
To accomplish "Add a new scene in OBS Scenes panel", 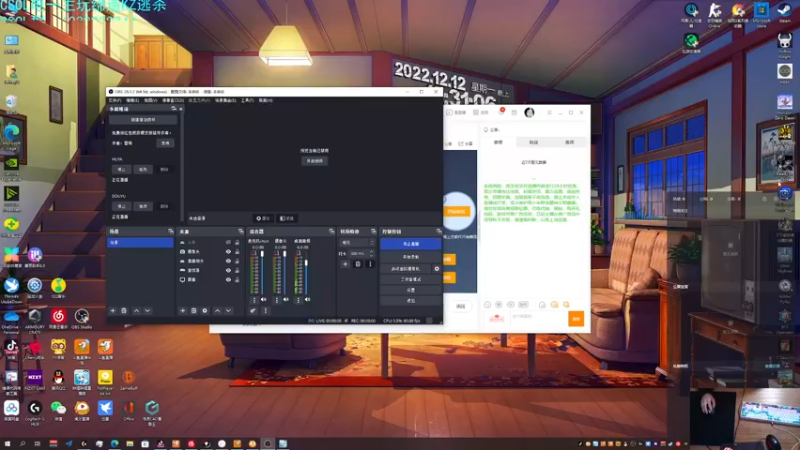I will (113, 310).
